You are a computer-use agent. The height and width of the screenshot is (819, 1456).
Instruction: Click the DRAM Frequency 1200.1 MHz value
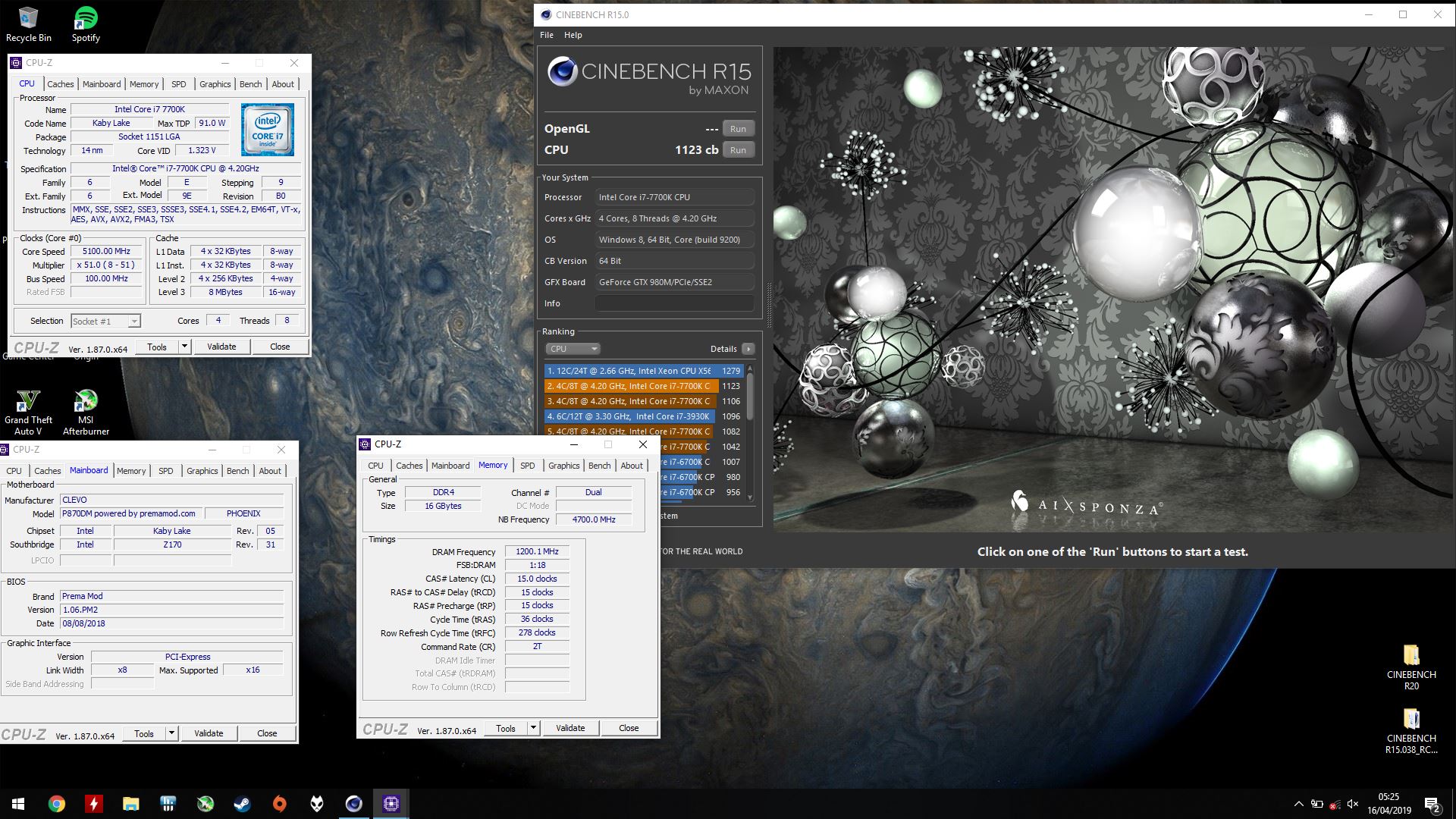(x=537, y=551)
